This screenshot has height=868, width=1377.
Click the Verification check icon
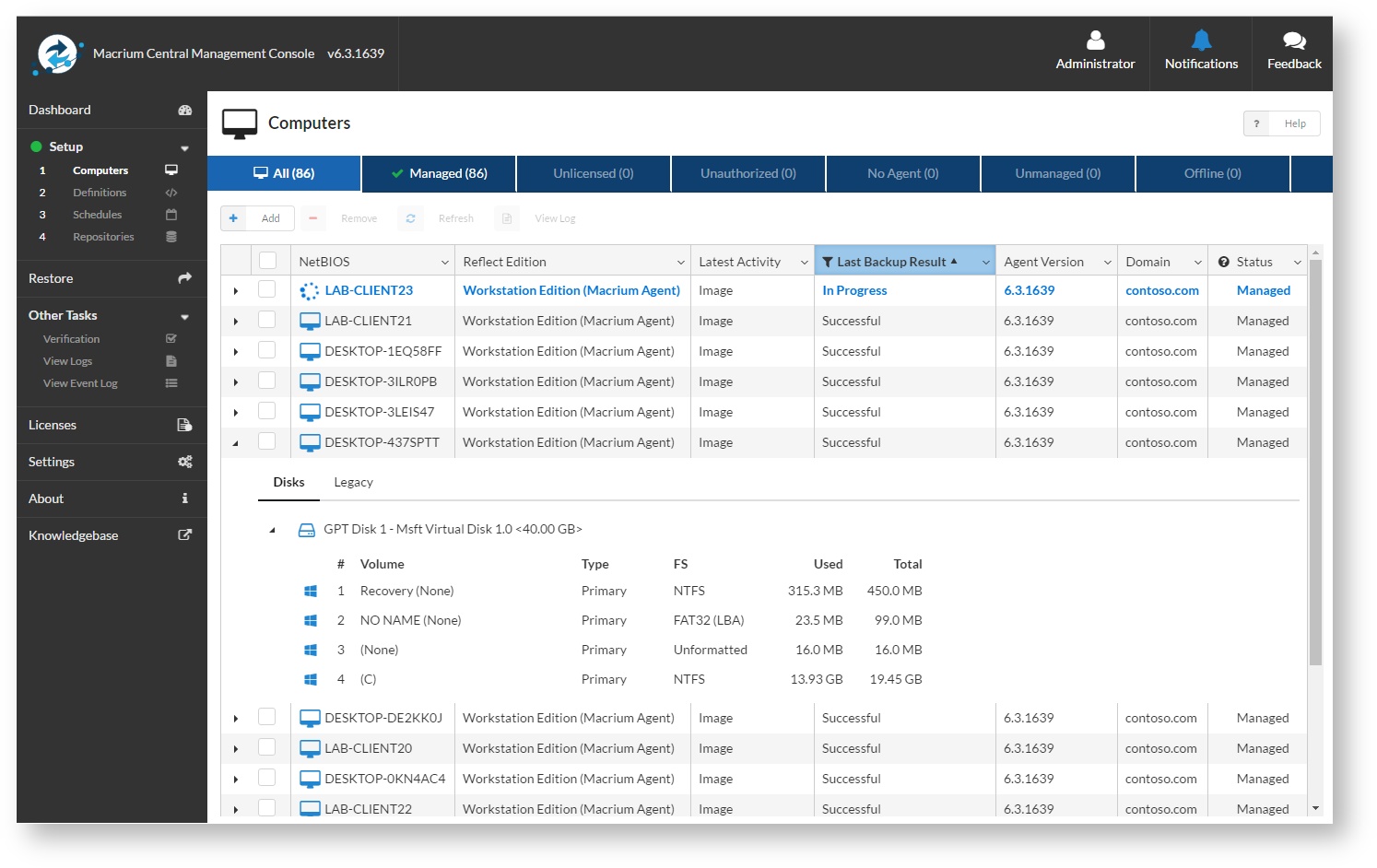(171, 339)
